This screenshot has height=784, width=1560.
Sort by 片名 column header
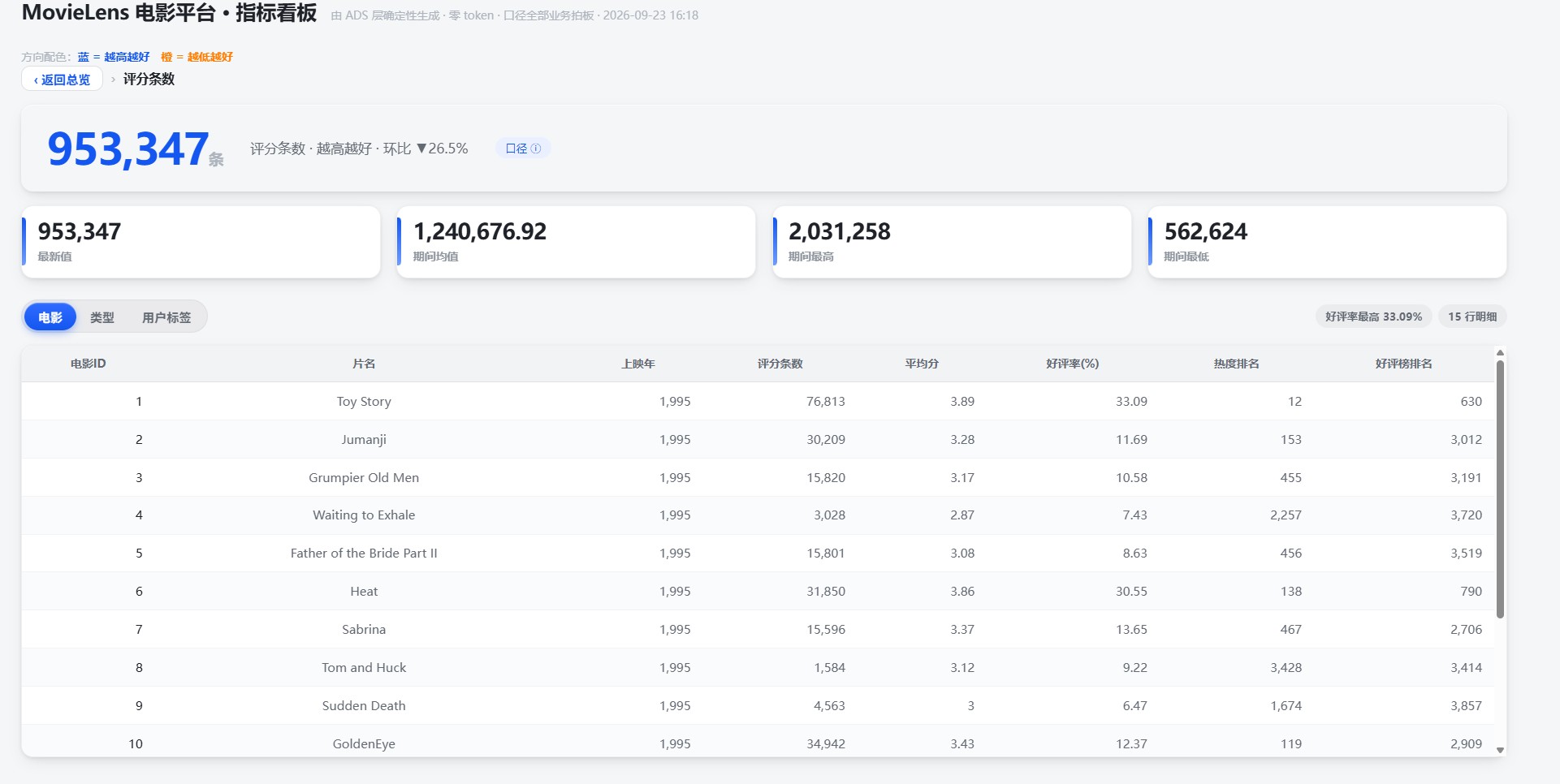(364, 364)
